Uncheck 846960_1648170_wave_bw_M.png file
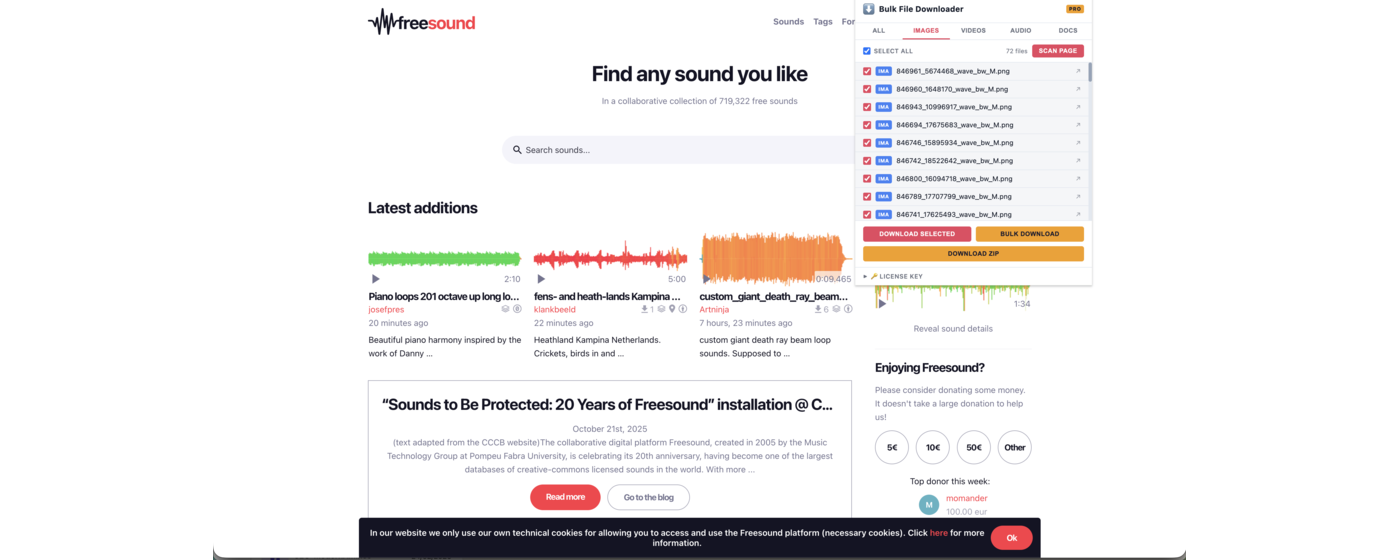Image resolution: width=1400 pixels, height=560 pixels. pos(867,89)
